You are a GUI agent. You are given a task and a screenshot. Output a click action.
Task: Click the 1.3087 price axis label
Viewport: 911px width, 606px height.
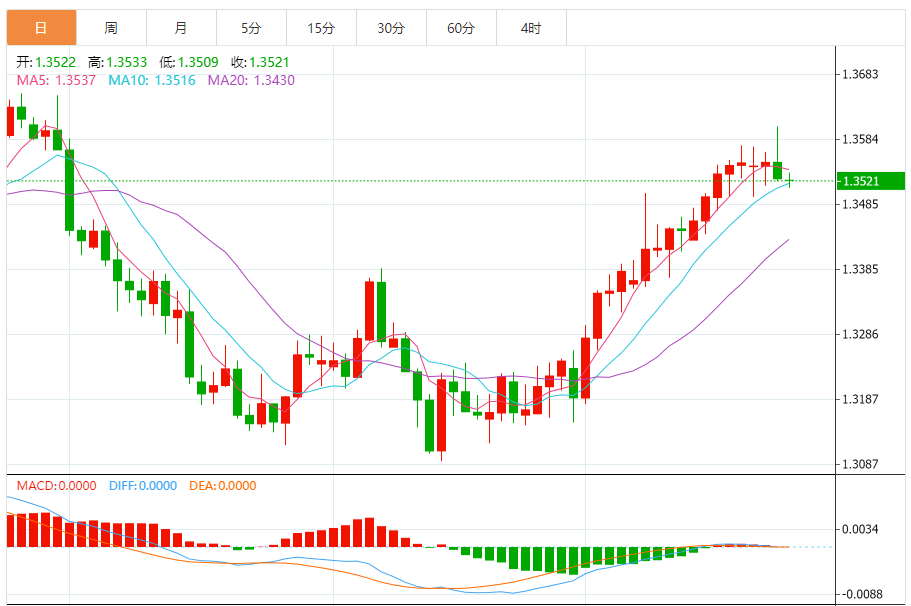click(x=860, y=464)
